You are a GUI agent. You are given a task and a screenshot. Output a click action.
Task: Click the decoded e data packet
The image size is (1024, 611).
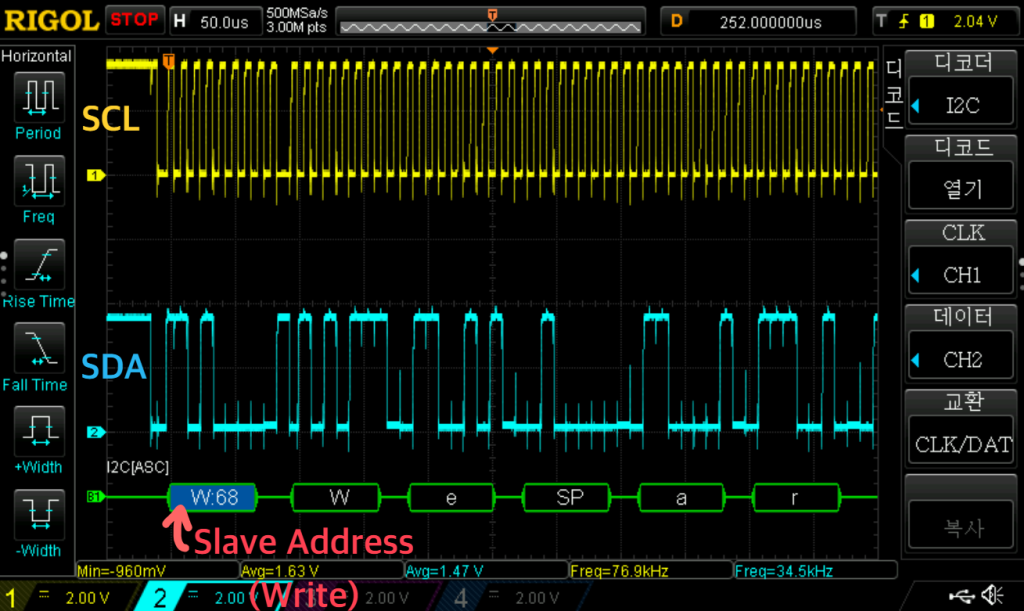coord(451,497)
